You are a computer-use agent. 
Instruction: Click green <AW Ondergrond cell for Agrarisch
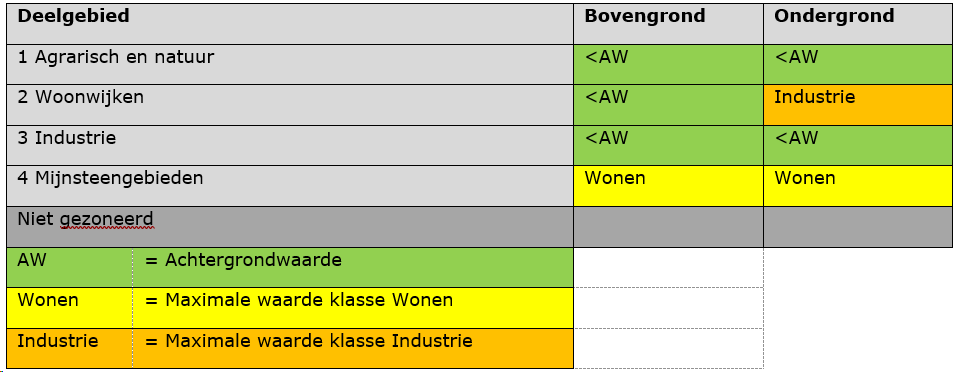[858, 64]
